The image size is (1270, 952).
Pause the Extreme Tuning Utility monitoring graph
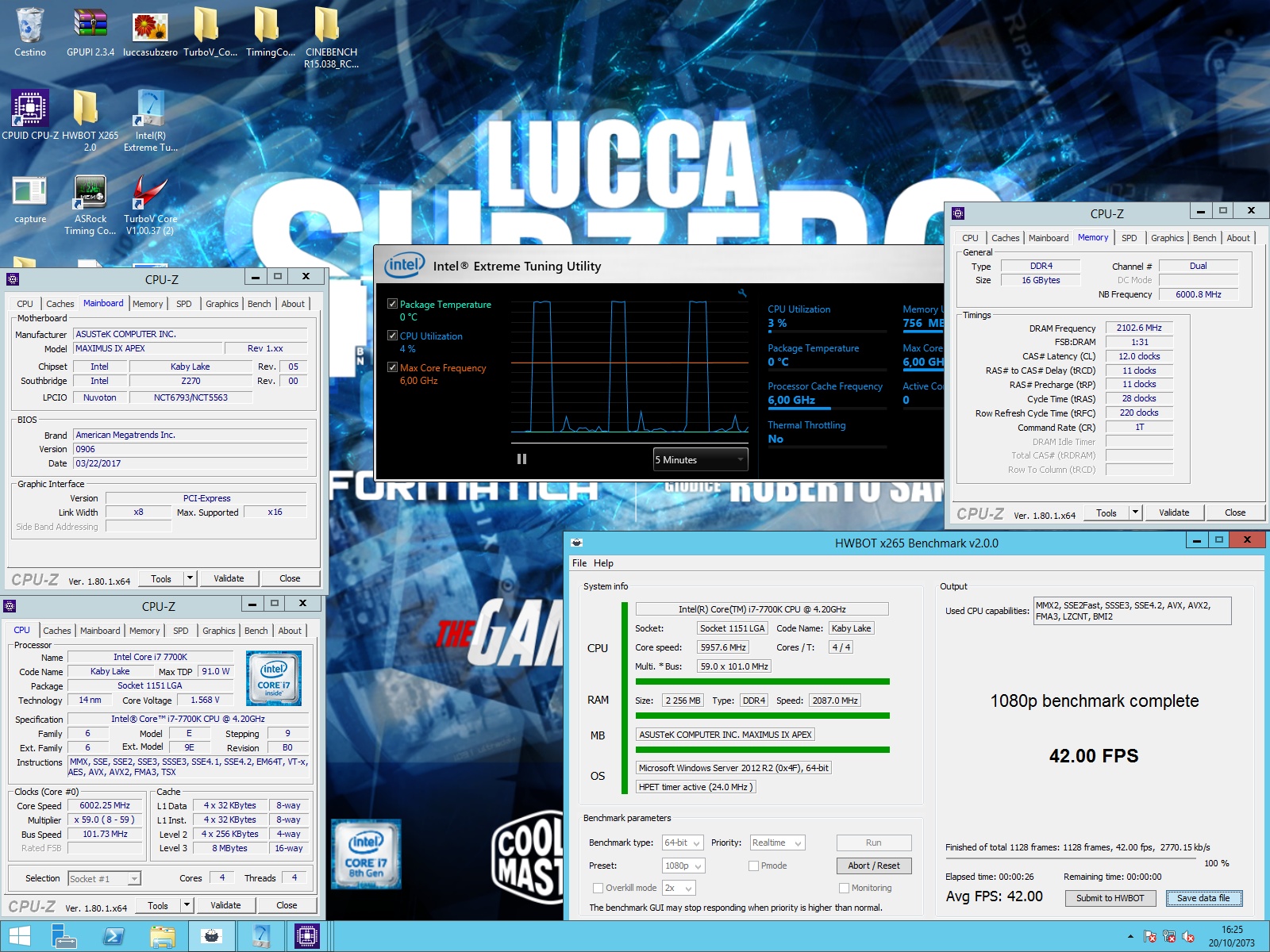[x=521, y=459]
